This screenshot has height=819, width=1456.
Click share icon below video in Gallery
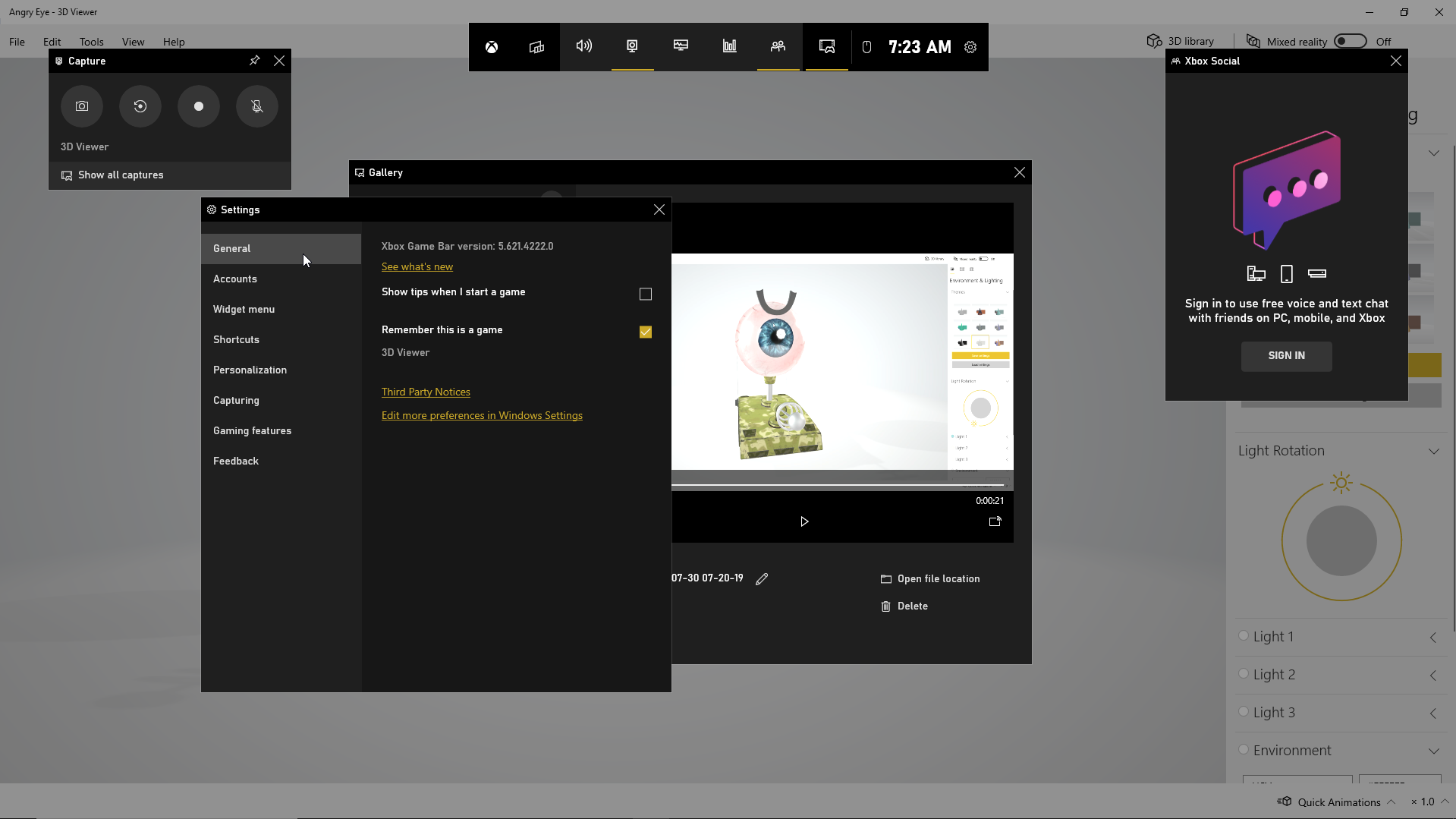pos(995,521)
